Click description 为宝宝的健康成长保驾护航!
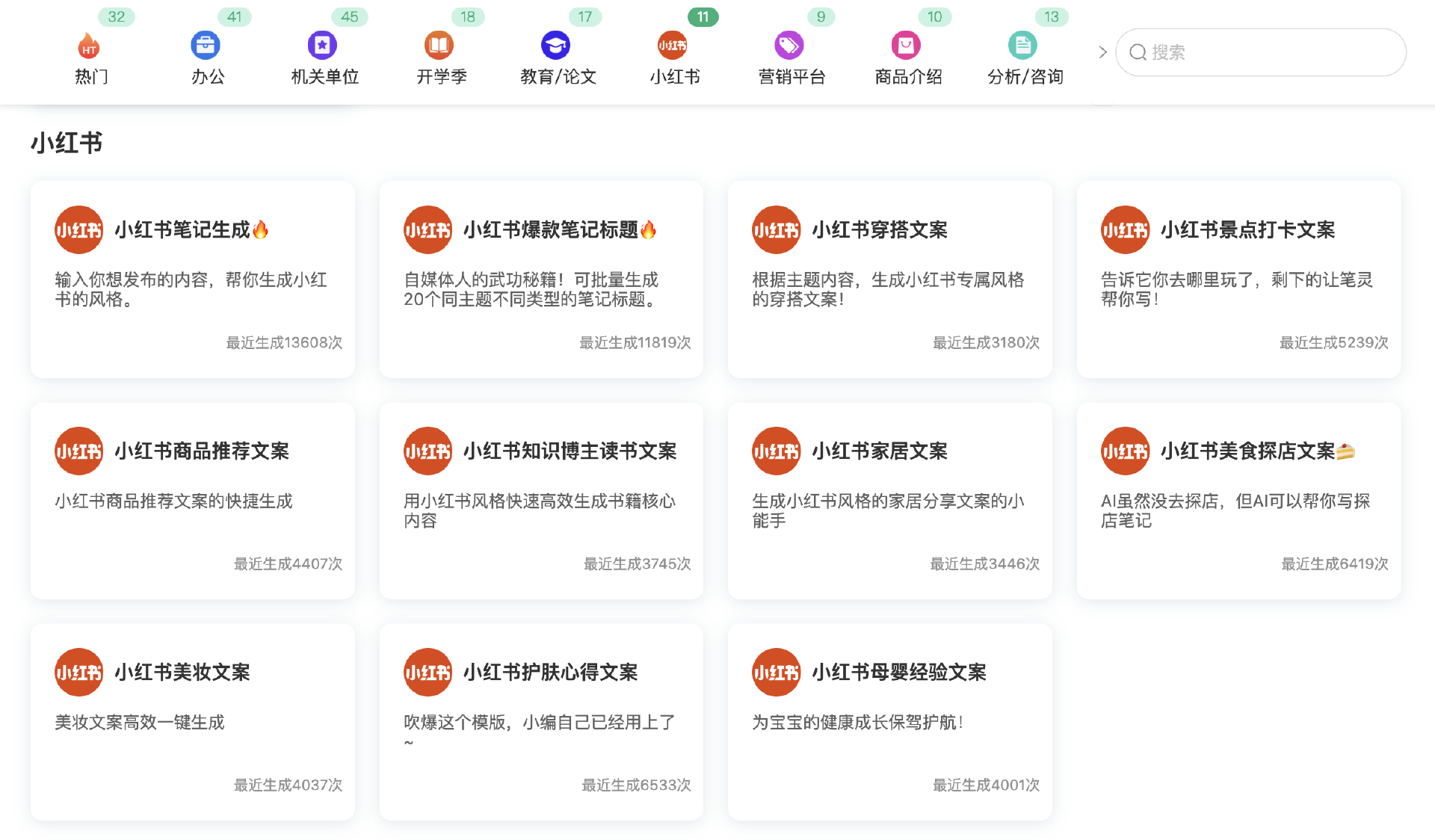Screen dimensions: 1435x840 pos(857,722)
